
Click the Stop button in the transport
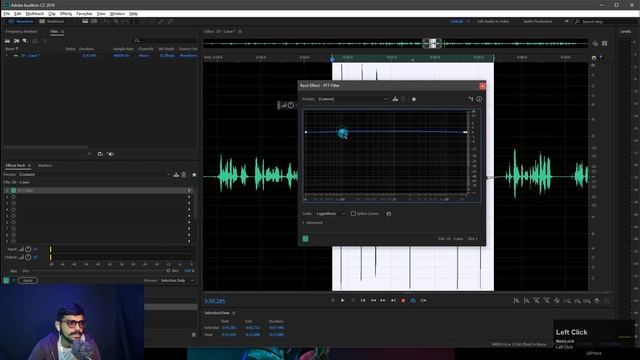[x=333, y=300]
